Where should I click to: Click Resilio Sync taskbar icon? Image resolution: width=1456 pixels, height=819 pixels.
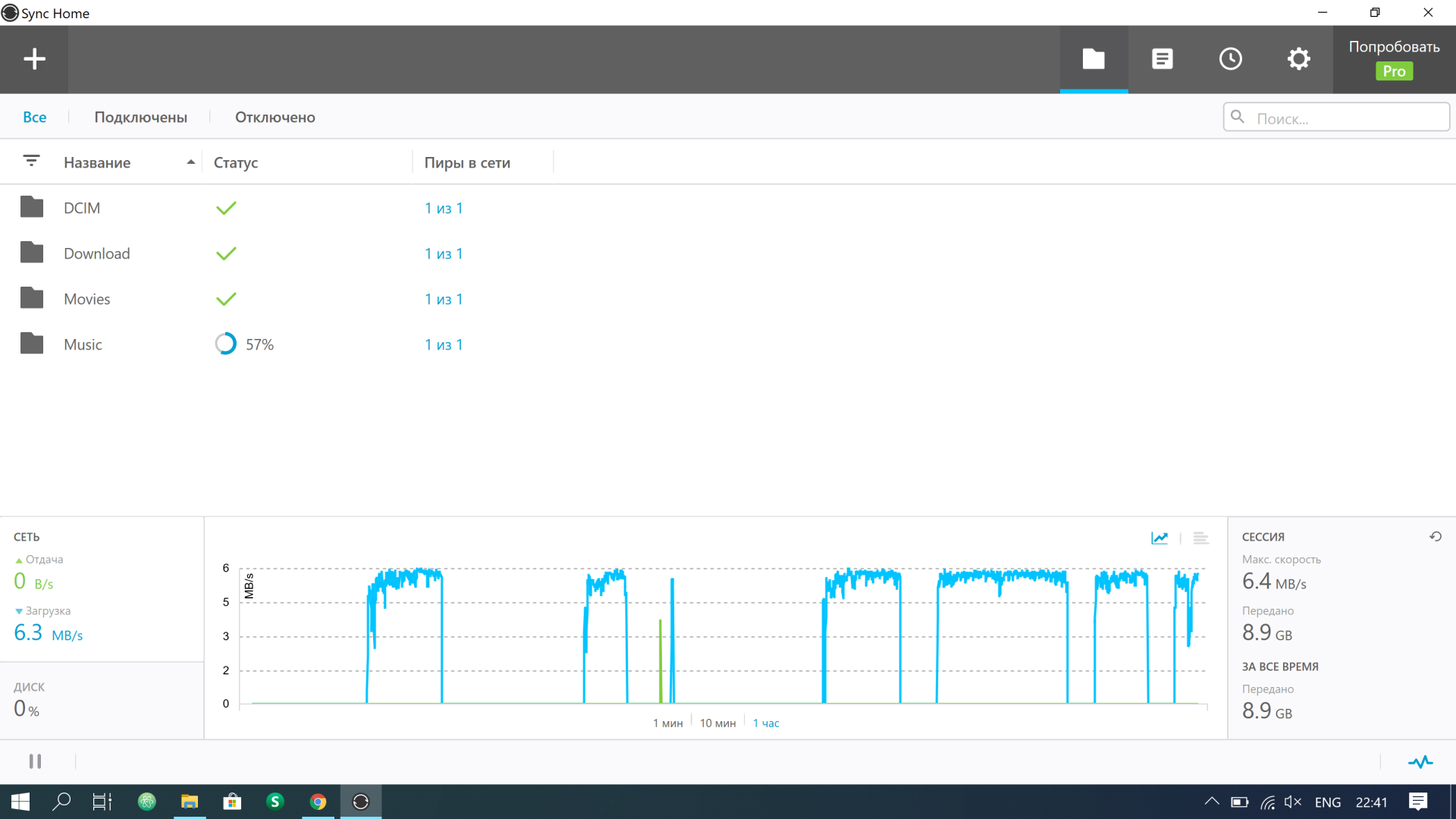coord(361,802)
